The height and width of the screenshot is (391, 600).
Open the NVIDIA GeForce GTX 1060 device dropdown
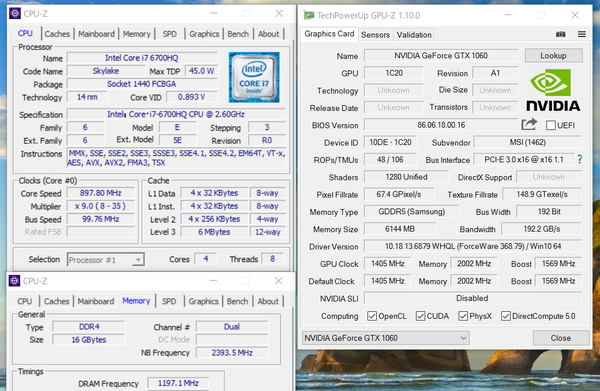click(x=385, y=338)
